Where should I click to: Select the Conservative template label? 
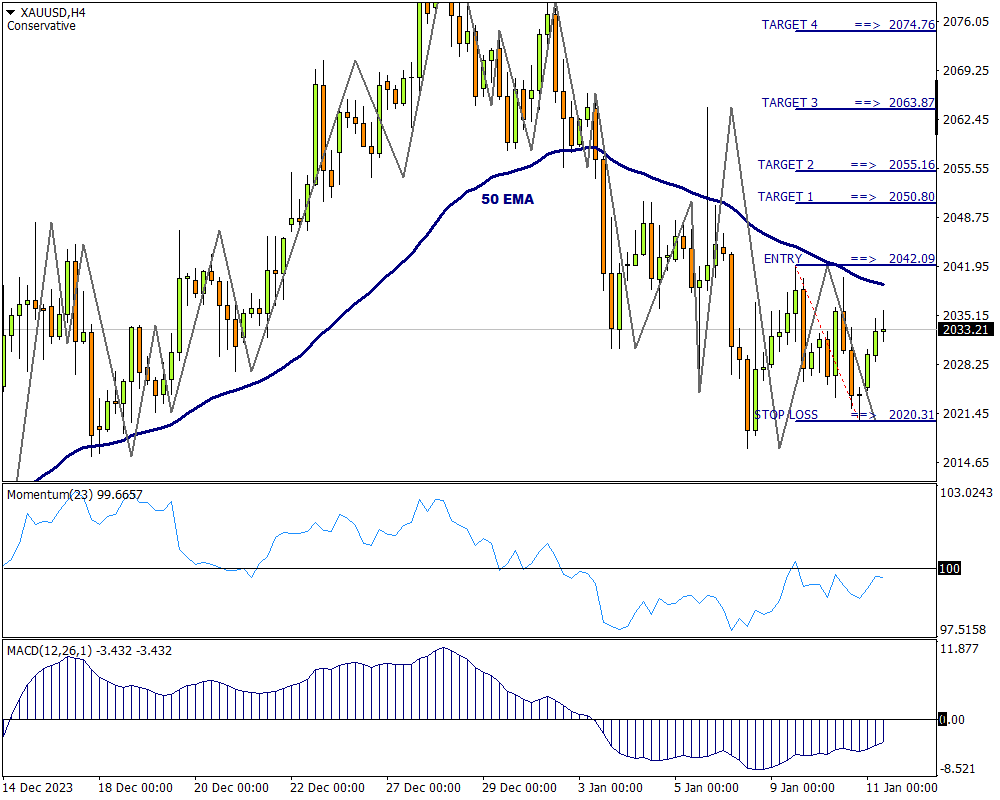coord(41,26)
